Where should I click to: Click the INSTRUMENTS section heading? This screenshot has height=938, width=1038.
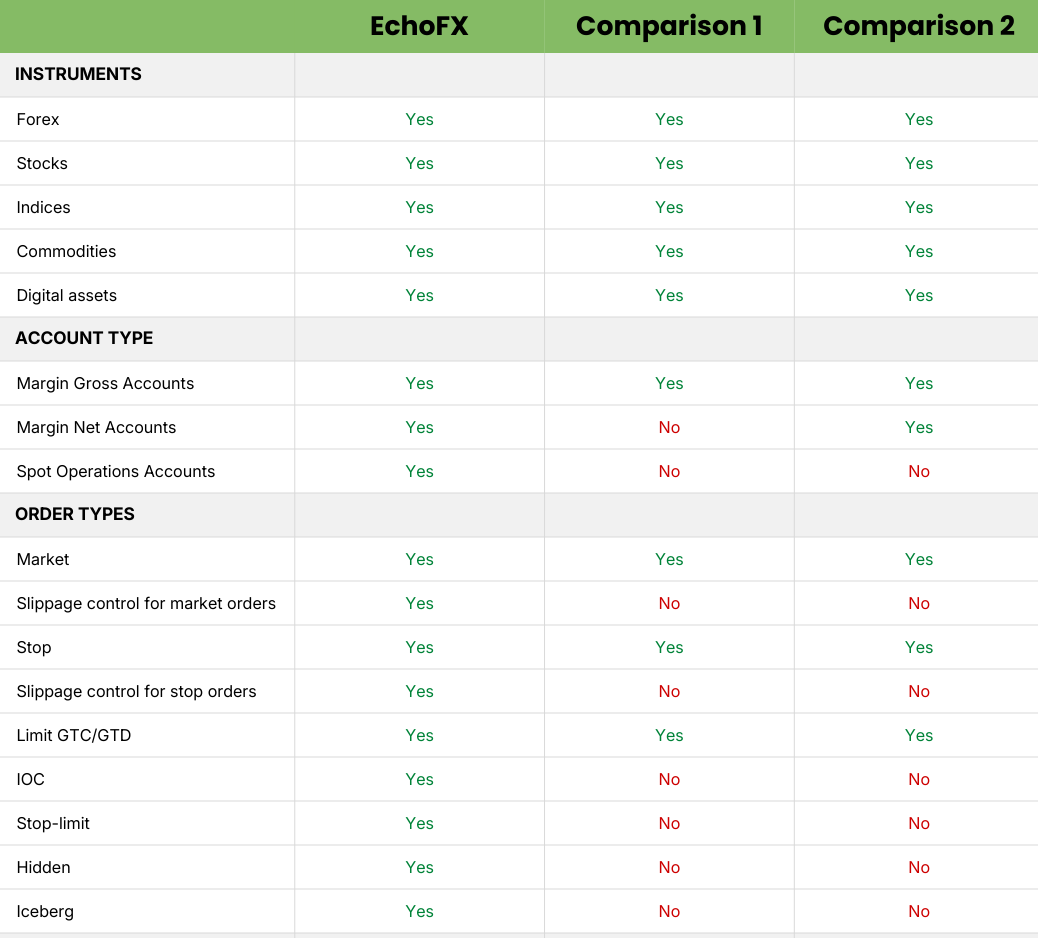(x=78, y=74)
